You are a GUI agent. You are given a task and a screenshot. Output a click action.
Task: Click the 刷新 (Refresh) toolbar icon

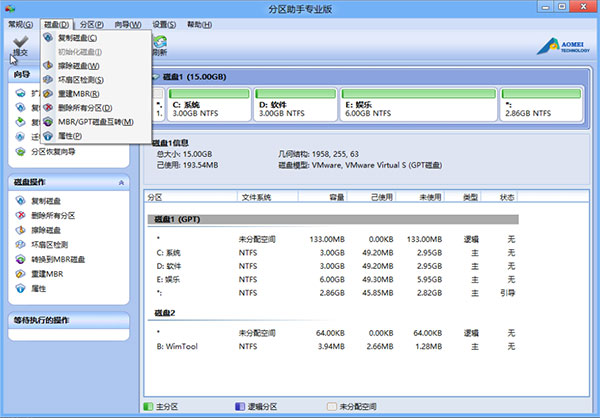pos(160,45)
